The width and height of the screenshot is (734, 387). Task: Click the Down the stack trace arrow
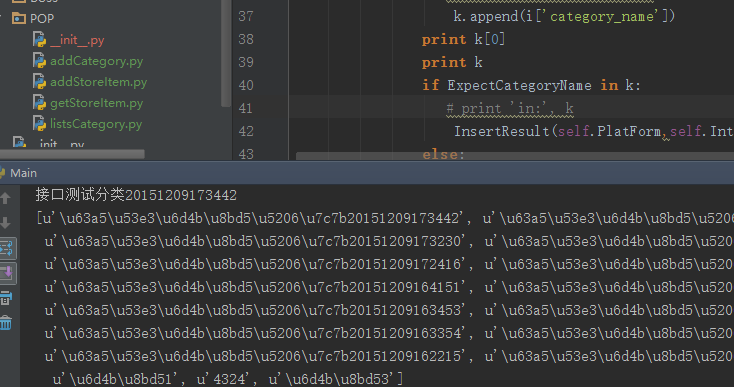(x=6, y=223)
